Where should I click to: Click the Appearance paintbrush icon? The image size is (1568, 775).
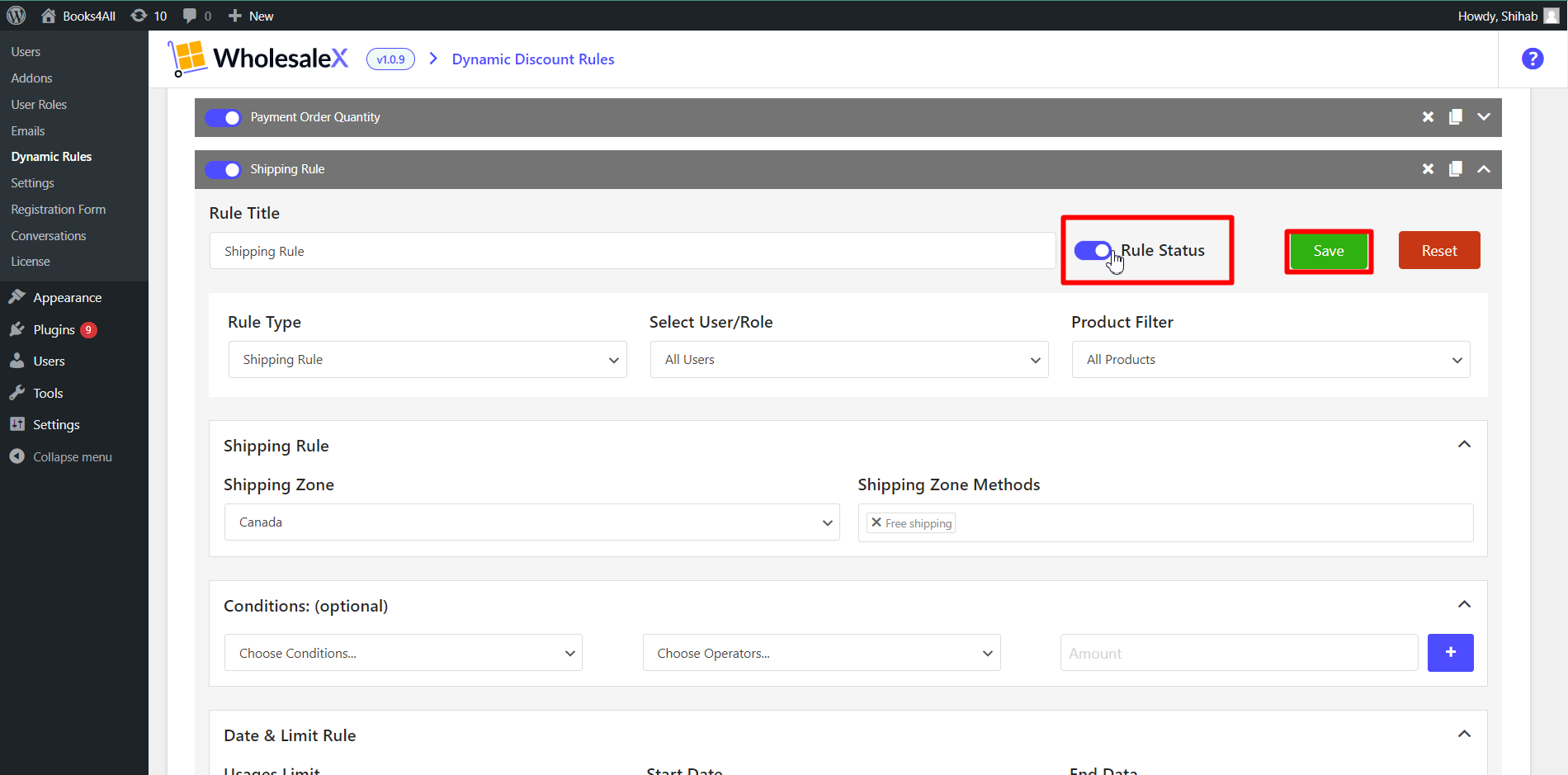(17, 296)
